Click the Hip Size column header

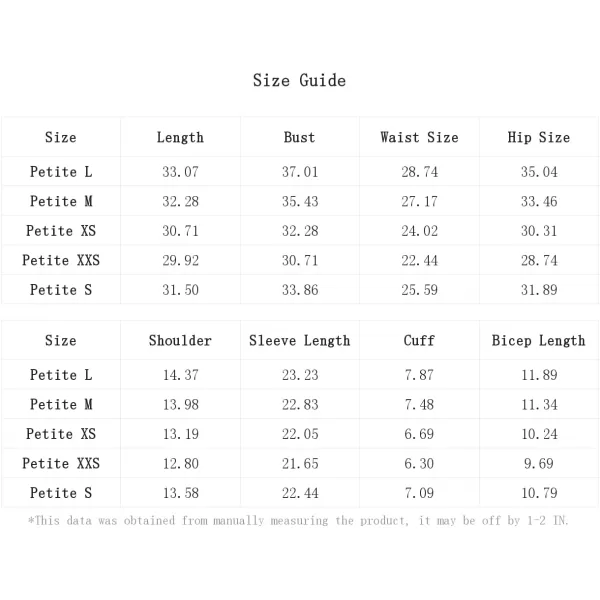click(539, 137)
